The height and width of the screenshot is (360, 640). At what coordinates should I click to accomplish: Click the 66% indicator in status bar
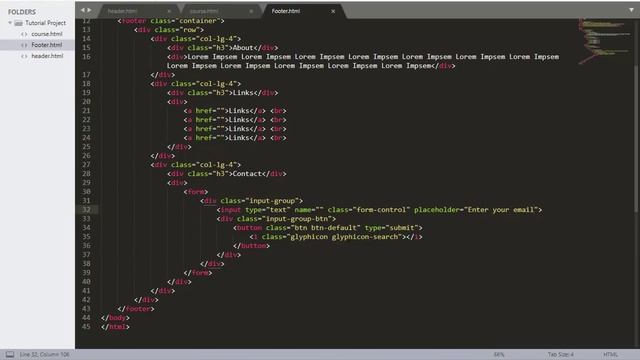click(x=499, y=354)
